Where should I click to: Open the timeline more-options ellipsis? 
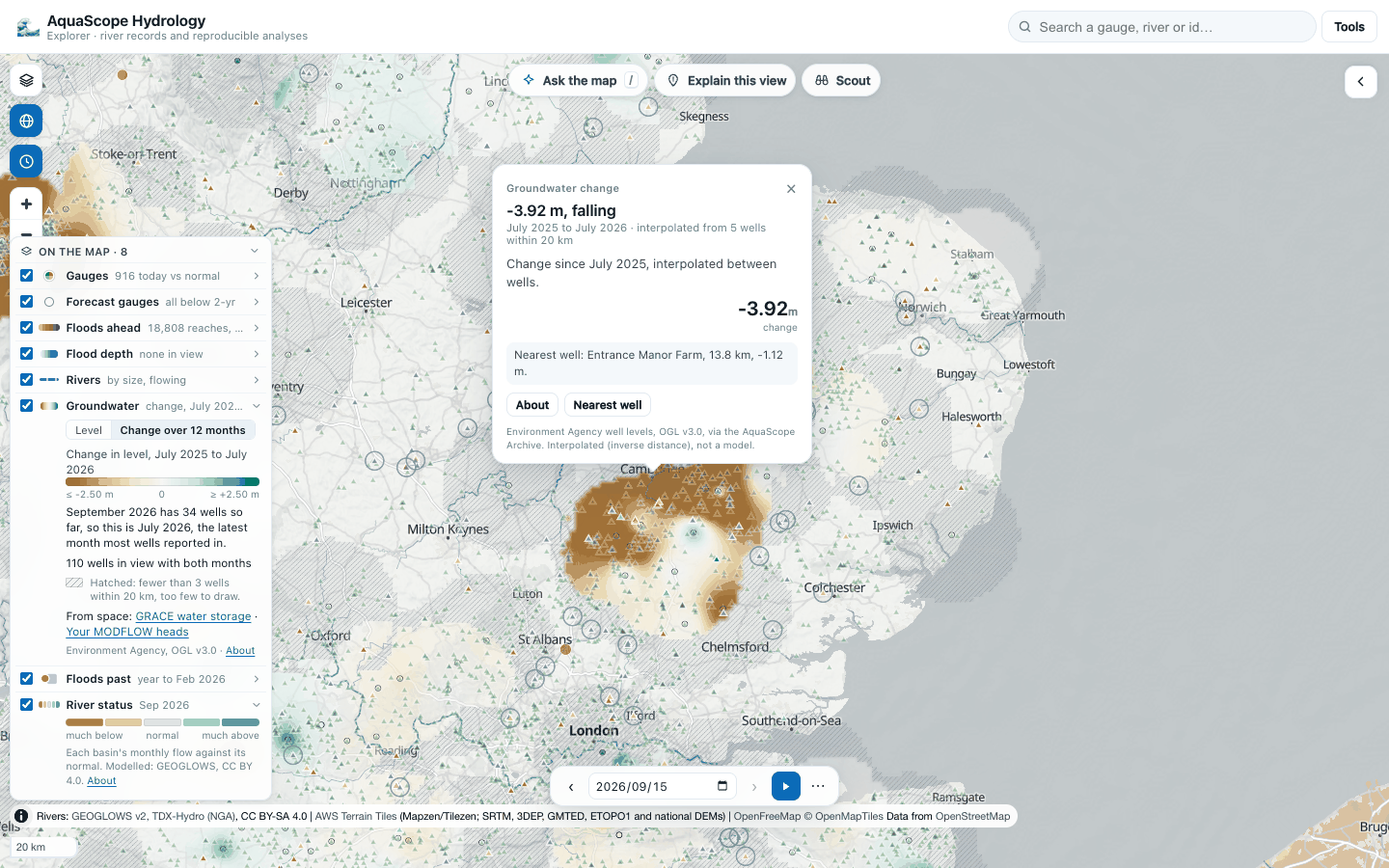tap(818, 786)
